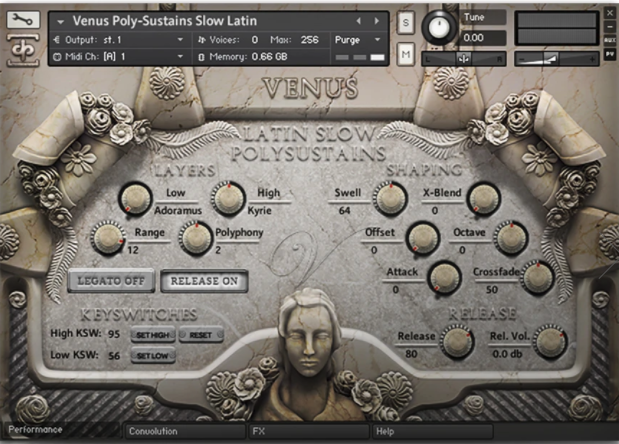Click the volume slider in the header
This screenshot has height=444, width=619.
557,59
